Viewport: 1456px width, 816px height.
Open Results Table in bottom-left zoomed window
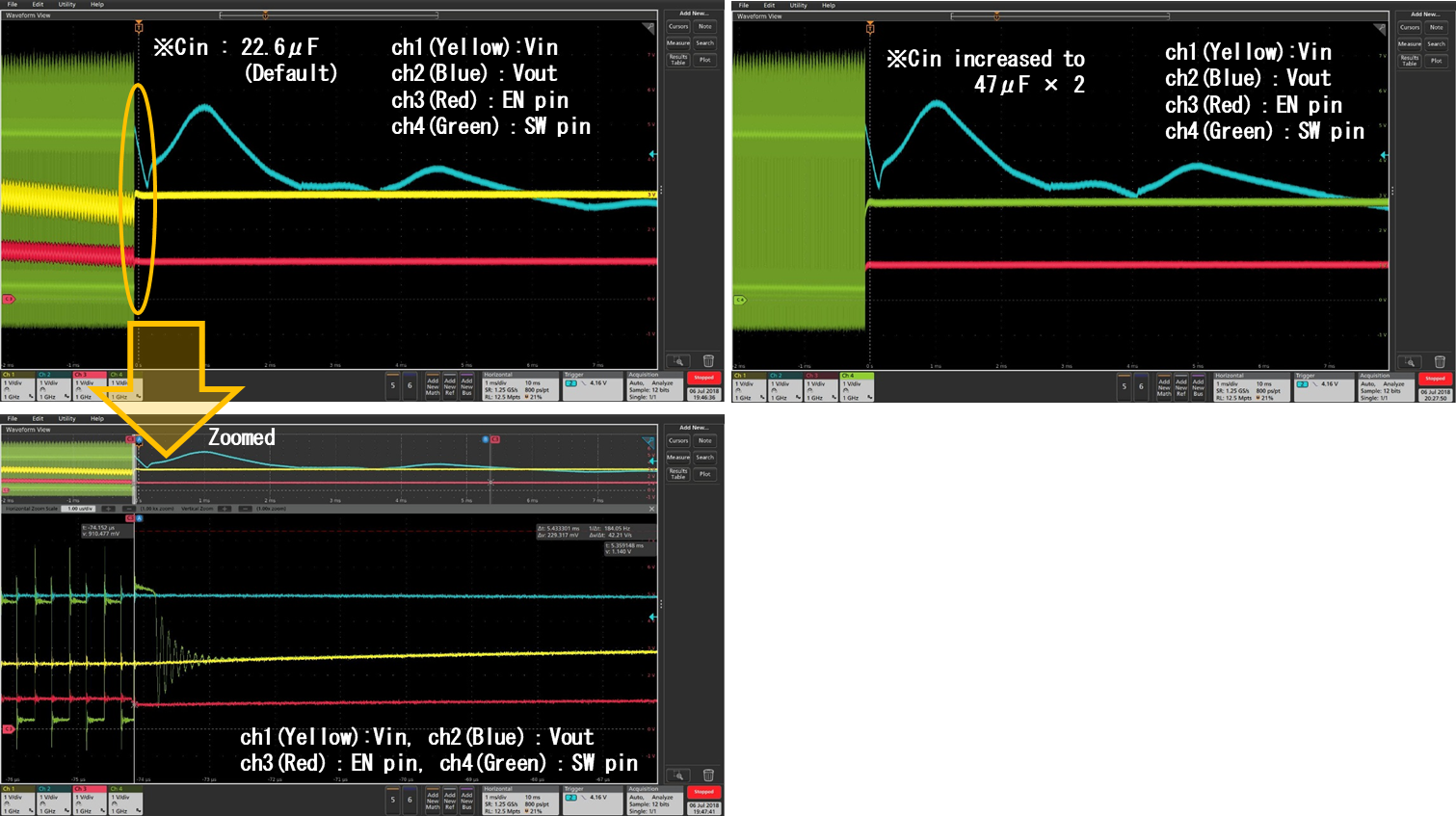coord(678,473)
